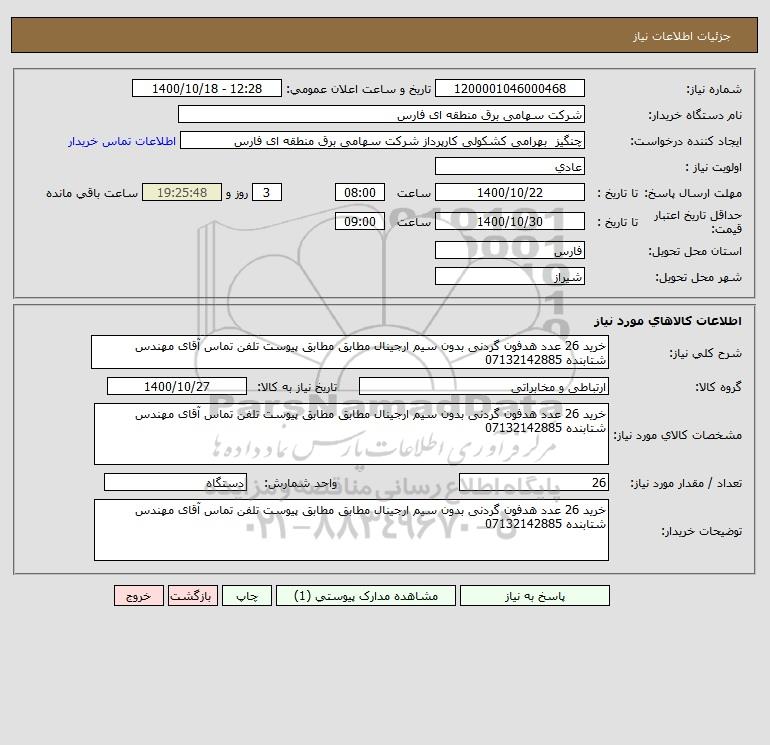Click the مشخصات کالای مورد نیاز label
770x745 pixels.
tap(678, 435)
